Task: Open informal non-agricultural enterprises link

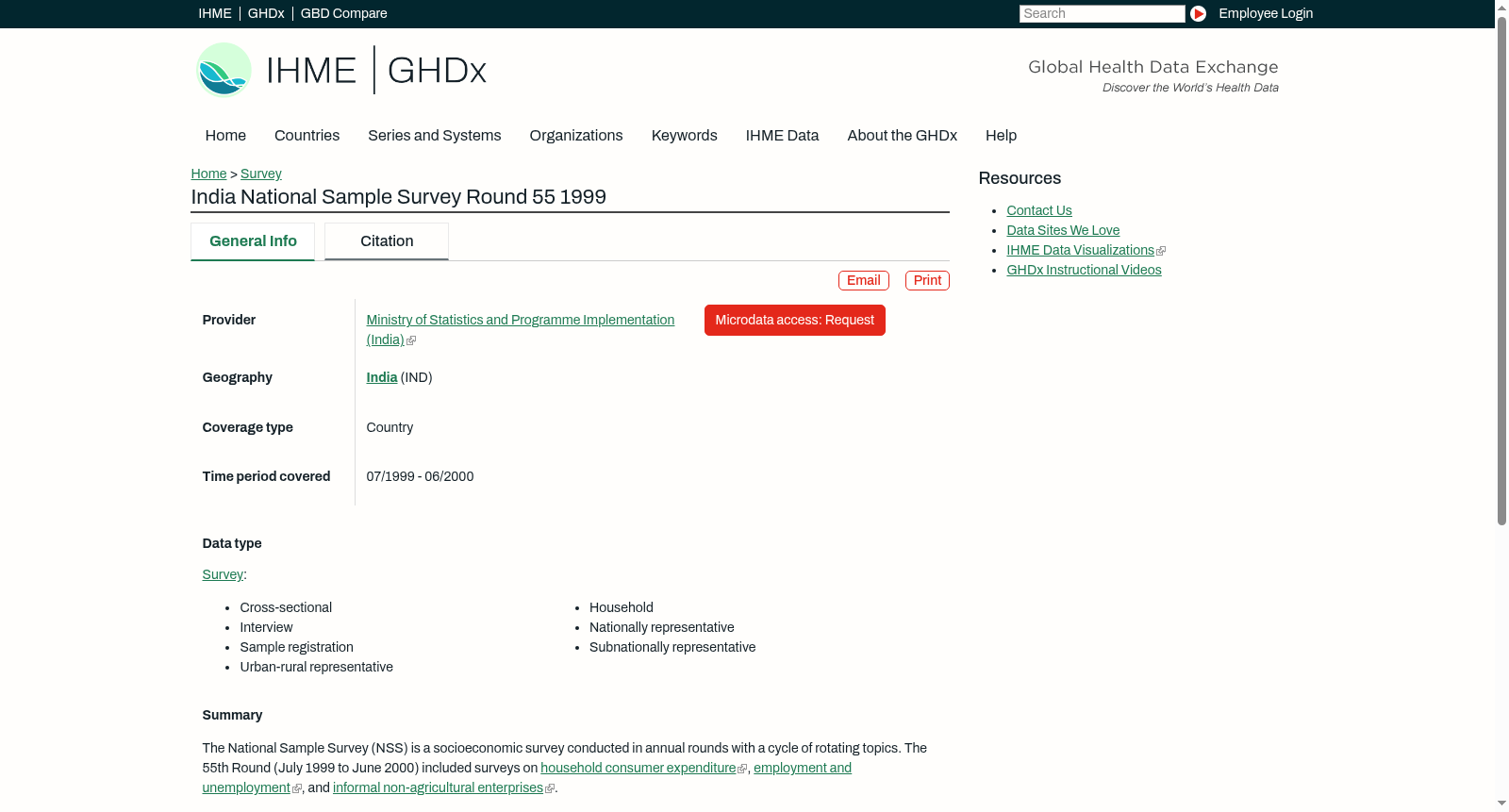Action: pos(438,787)
